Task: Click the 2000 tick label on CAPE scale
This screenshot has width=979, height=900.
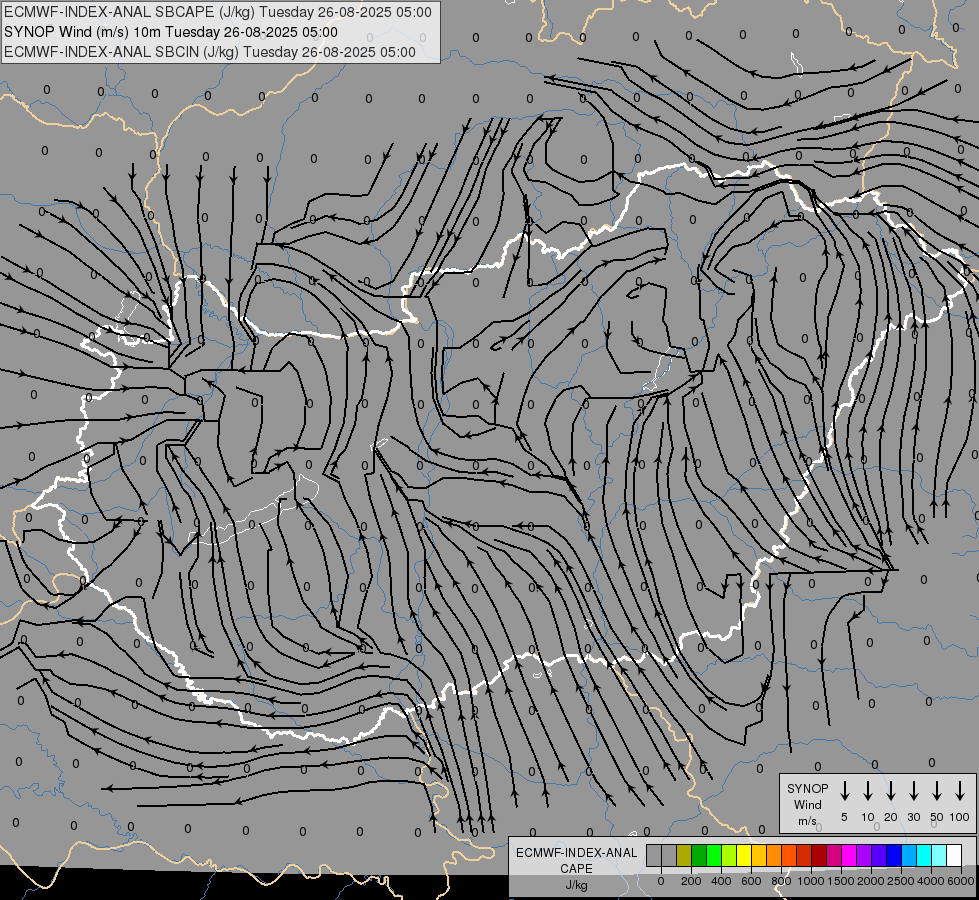Action: point(871,881)
